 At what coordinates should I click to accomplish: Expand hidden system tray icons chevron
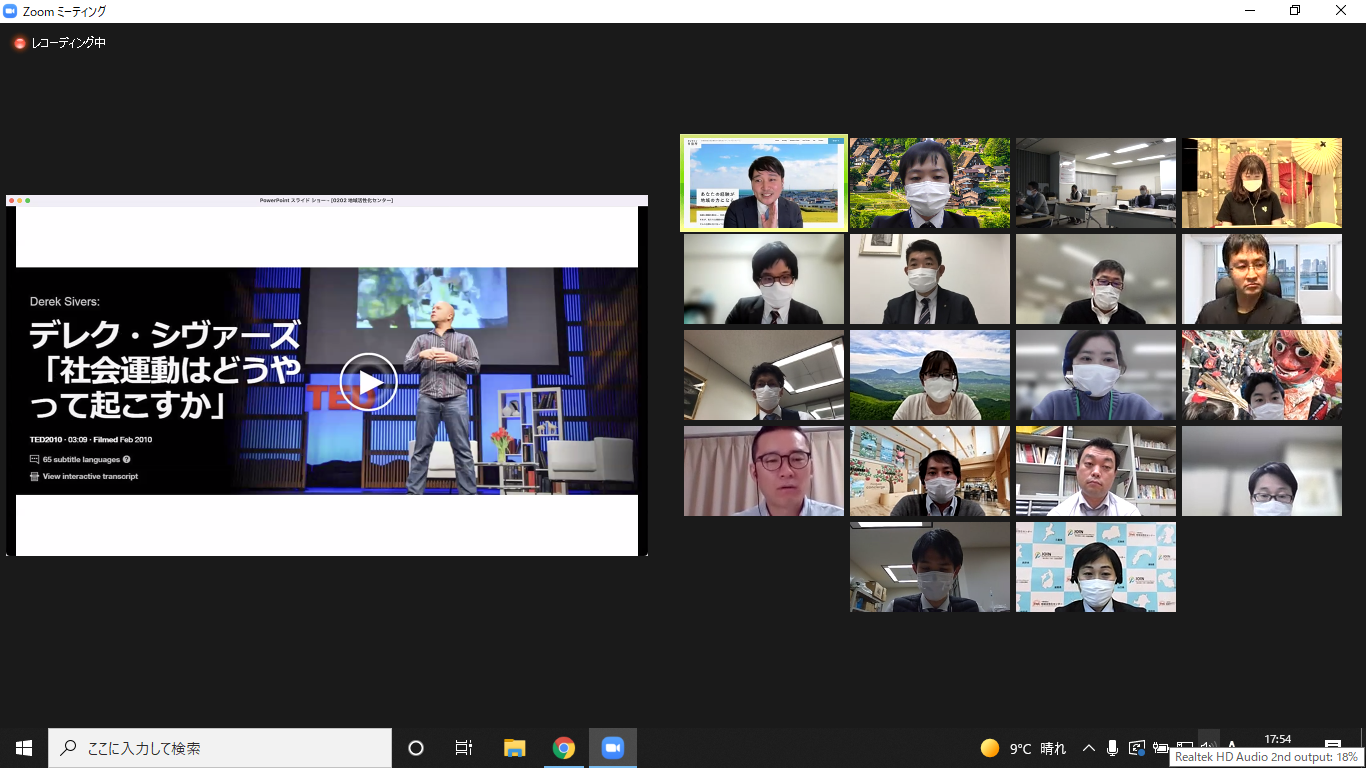(x=1088, y=748)
